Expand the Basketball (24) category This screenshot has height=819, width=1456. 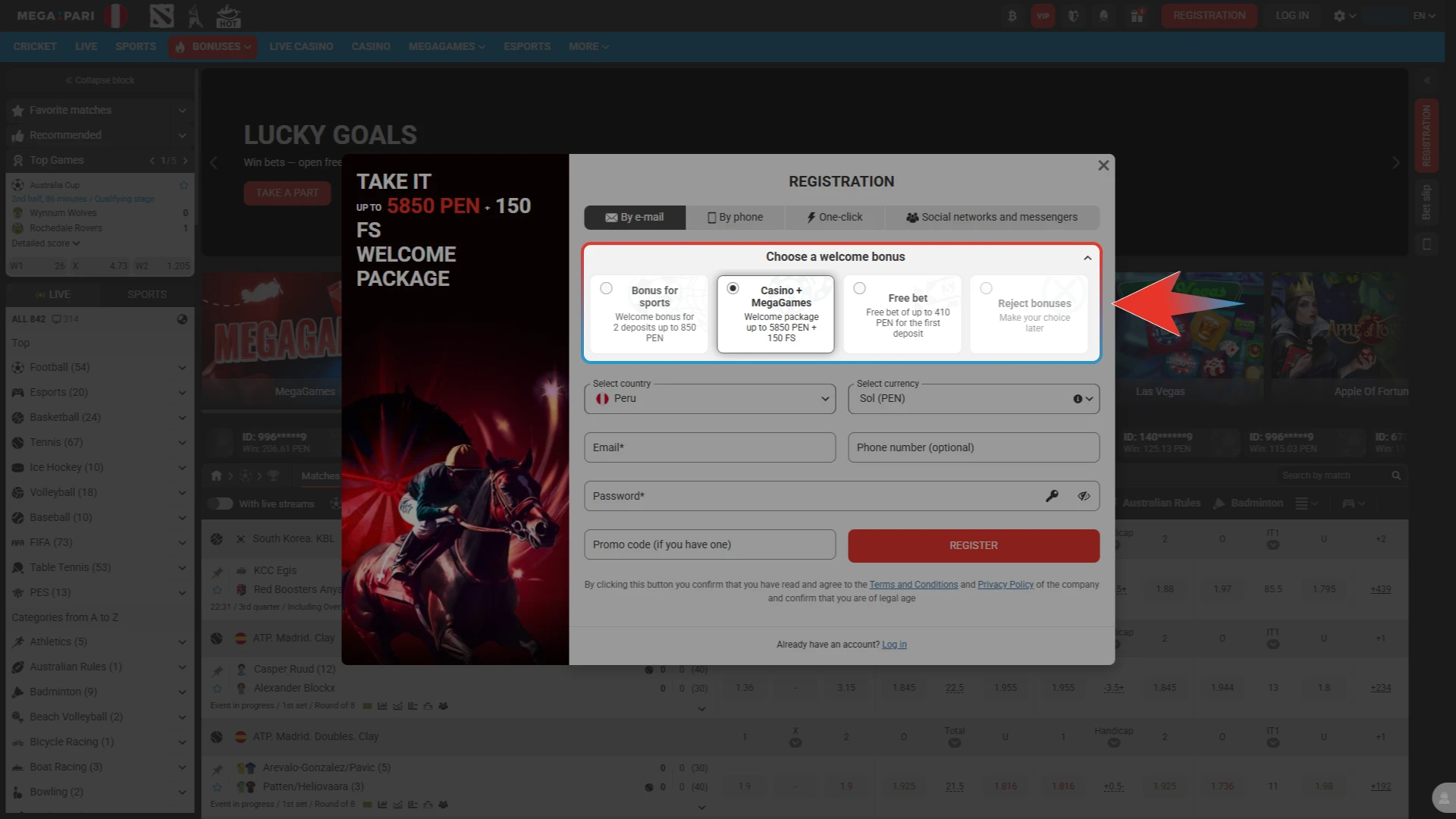pos(182,418)
